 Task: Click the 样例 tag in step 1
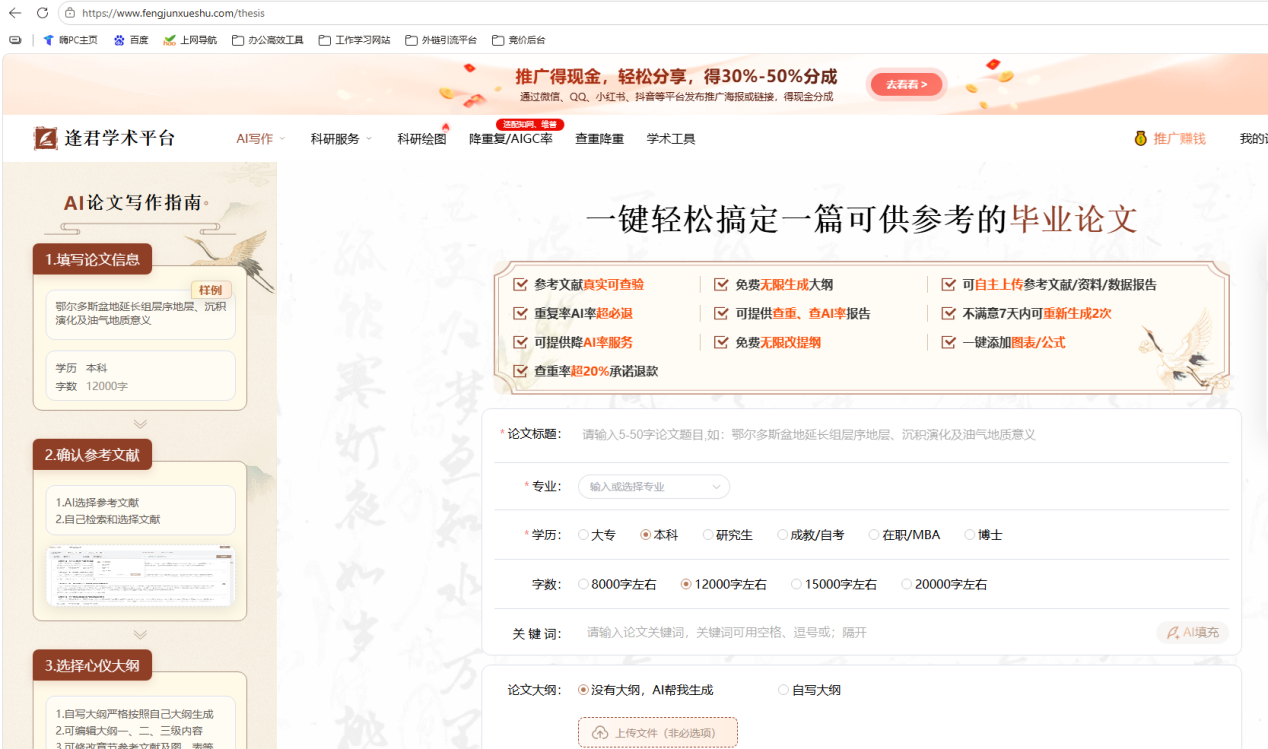pyautogui.click(x=210, y=290)
